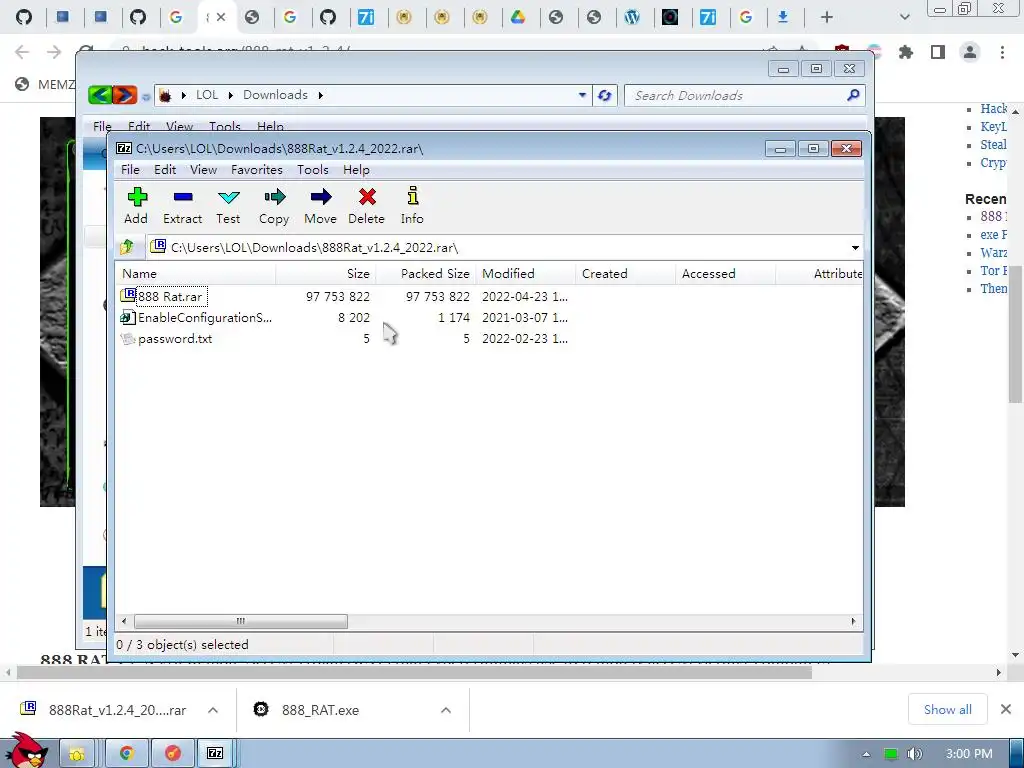The width and height of the screenshot is (1024, 768).
Task: Click LOL breadcrumb in Explorer
Action: [x=207, y=95]
